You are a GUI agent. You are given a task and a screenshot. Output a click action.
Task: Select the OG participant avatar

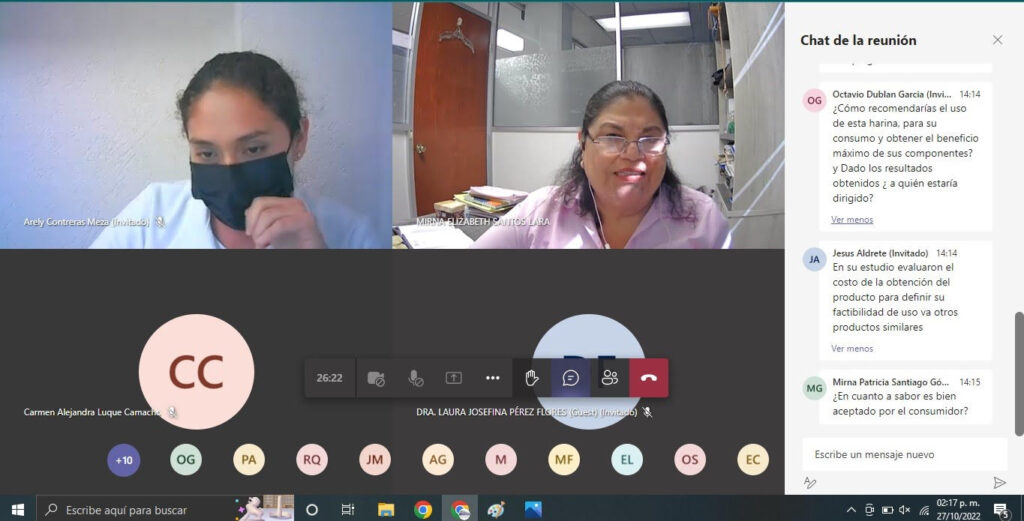186,460
